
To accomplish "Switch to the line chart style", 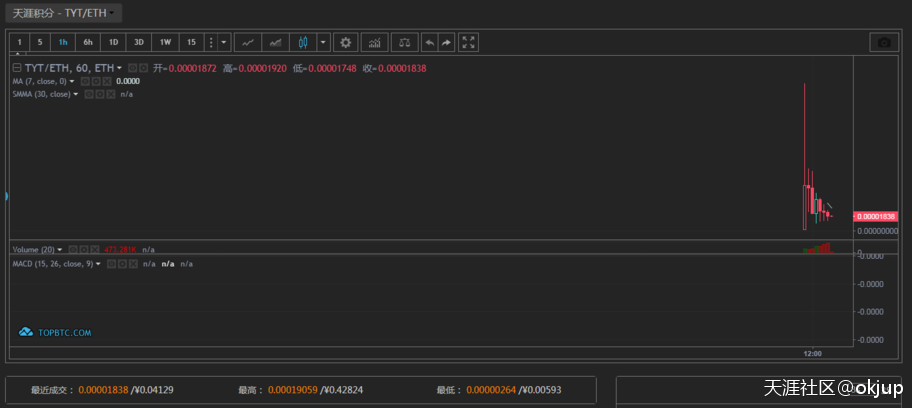I will click(248, 42).
